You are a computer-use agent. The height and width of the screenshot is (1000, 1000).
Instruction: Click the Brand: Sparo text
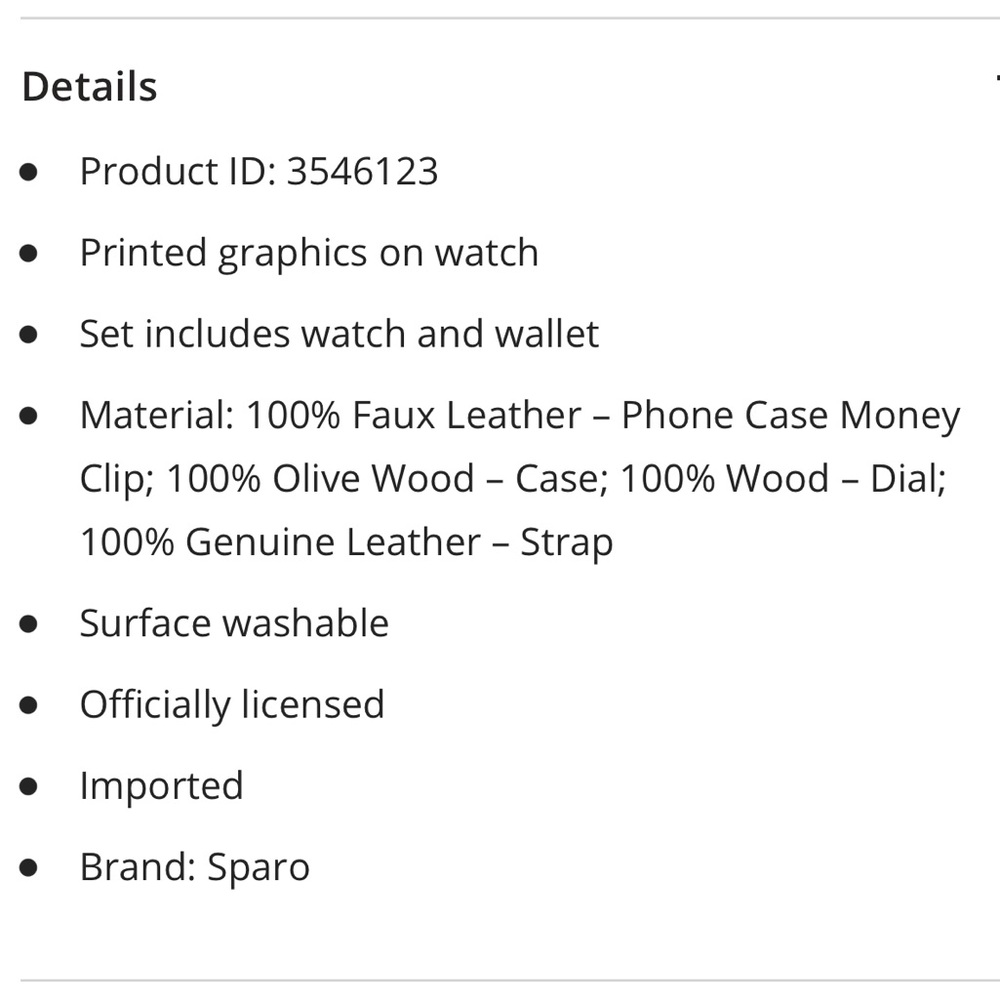tap(195, 866)
